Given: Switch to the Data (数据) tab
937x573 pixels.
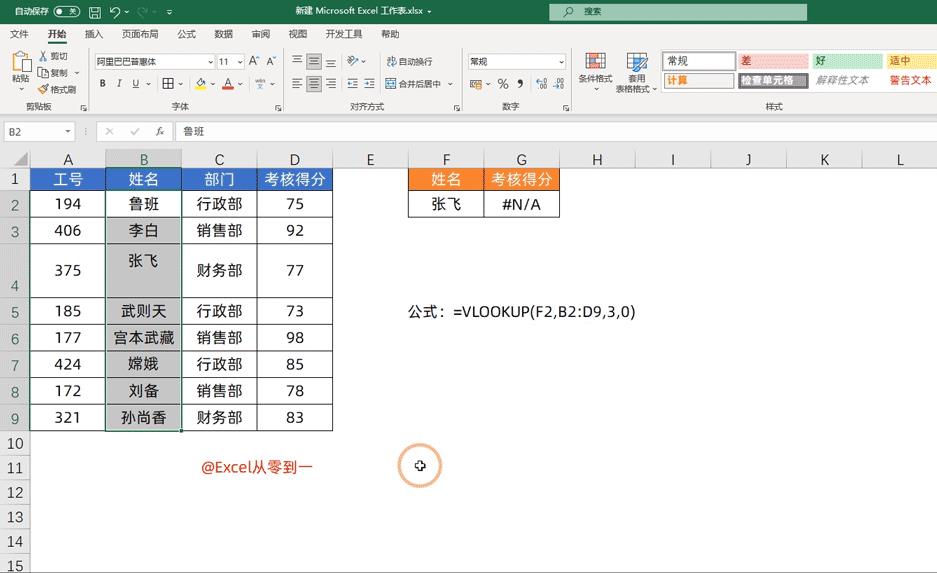Looking at the screenshot, I should click(x=223, y=34).
